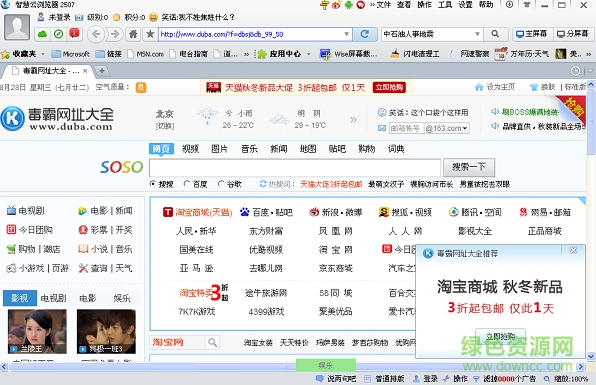Select the 谷歌 radio button
596x385 pixels.
point(221,184)
